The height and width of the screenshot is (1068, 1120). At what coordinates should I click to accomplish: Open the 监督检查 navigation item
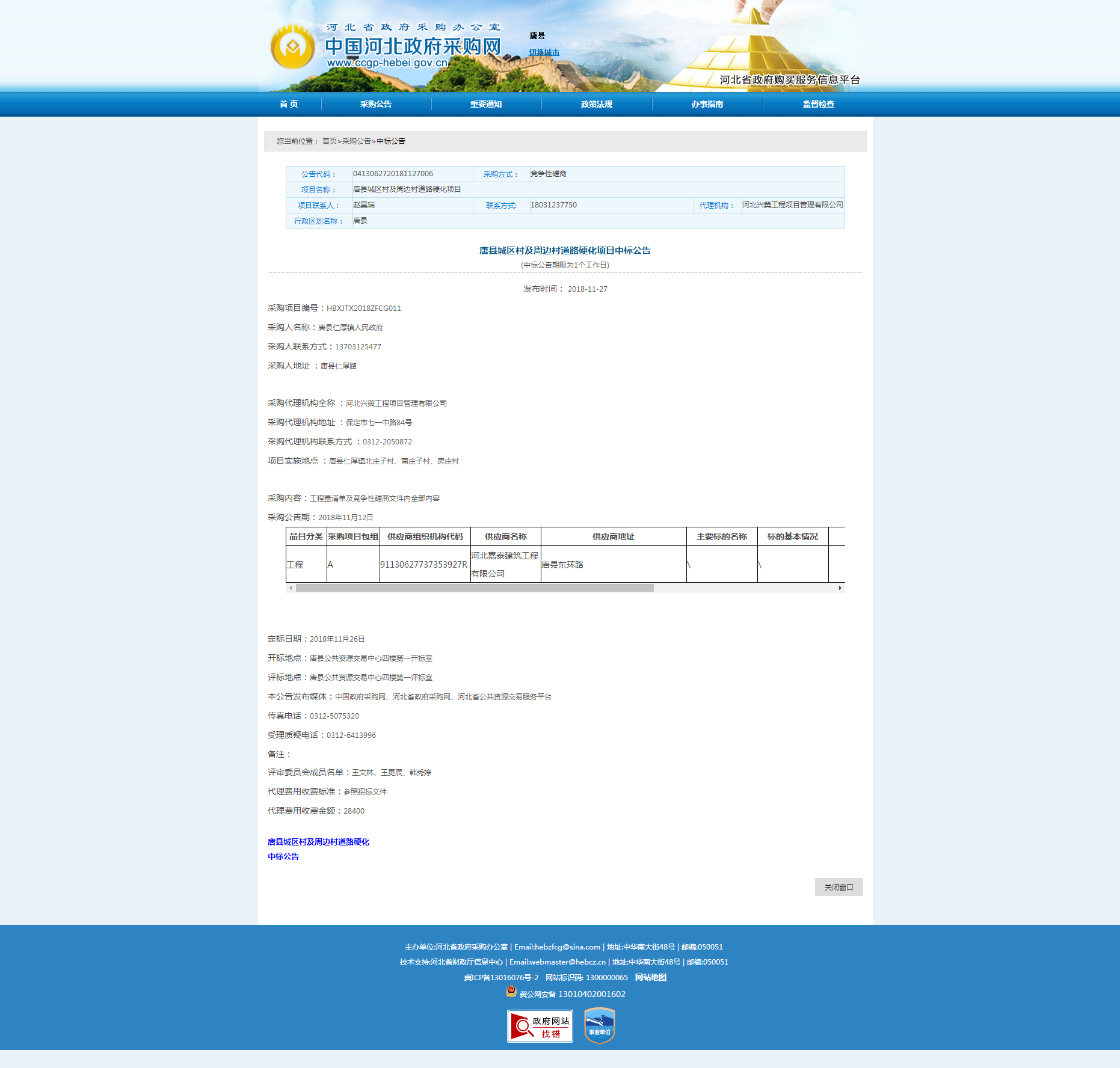click(818, 105)
